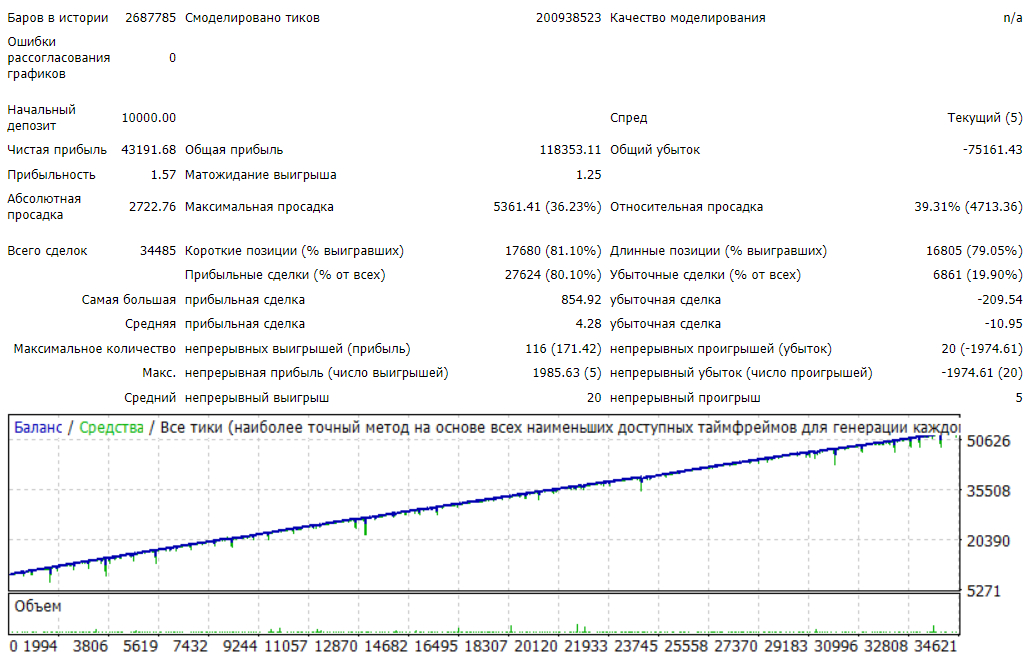Click the chart axis value 5271
1031x663 pixels.
pyautogui.click(x=984, y=591)
